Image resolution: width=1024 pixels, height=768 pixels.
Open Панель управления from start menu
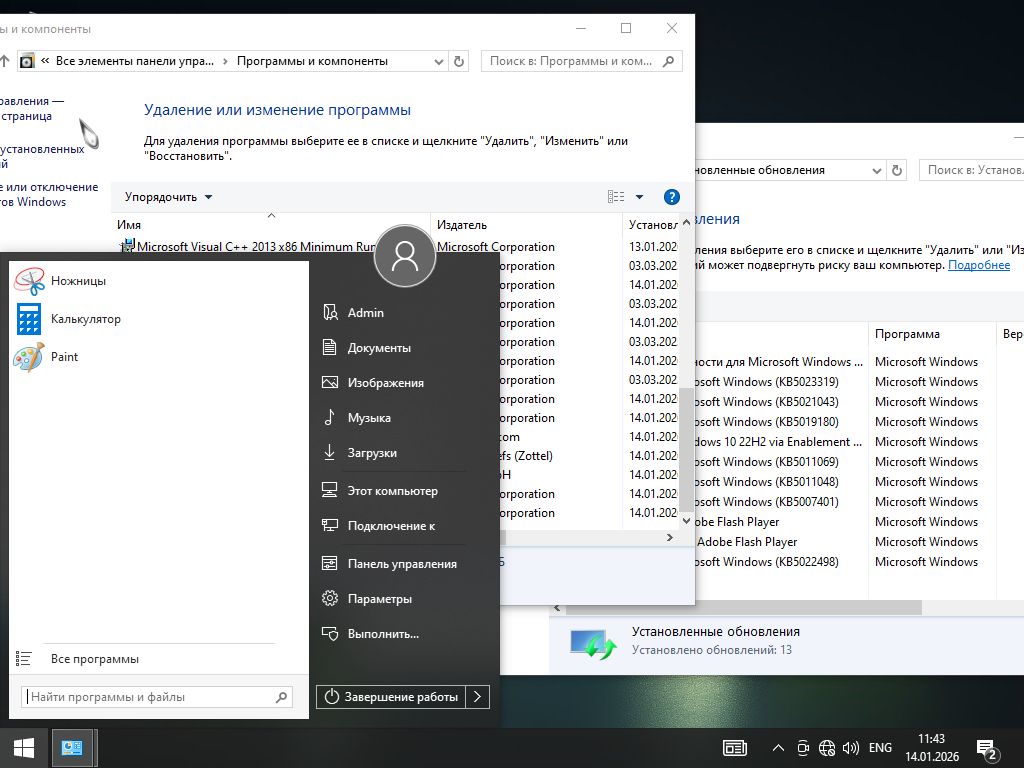401,564
